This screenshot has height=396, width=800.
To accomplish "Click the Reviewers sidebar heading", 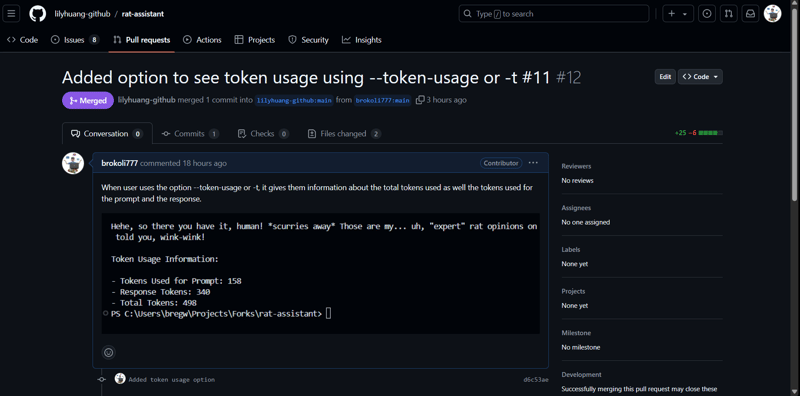I will click(x=576, y=166).
